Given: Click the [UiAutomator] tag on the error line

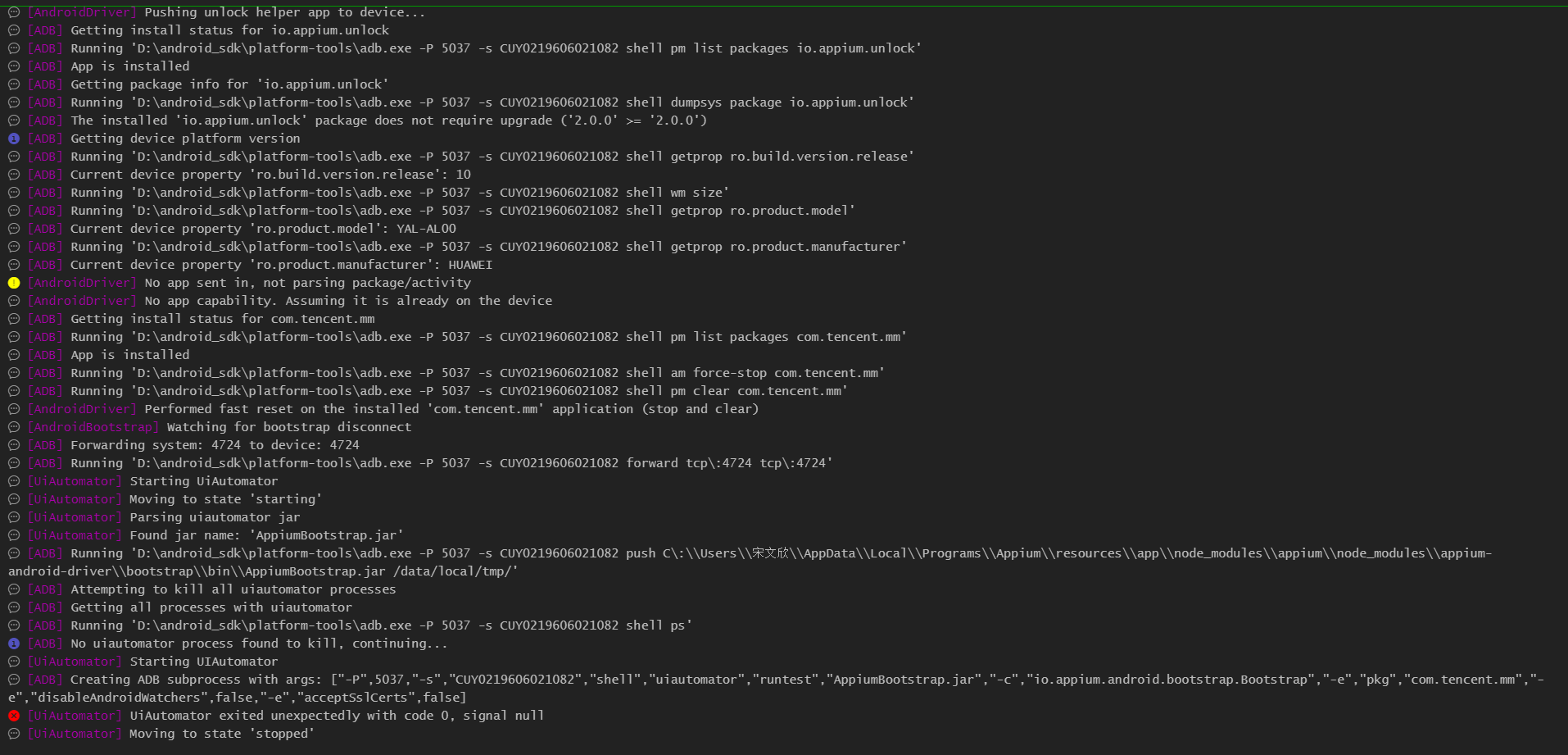Looking at the screenshot, I should click(75, 716).
